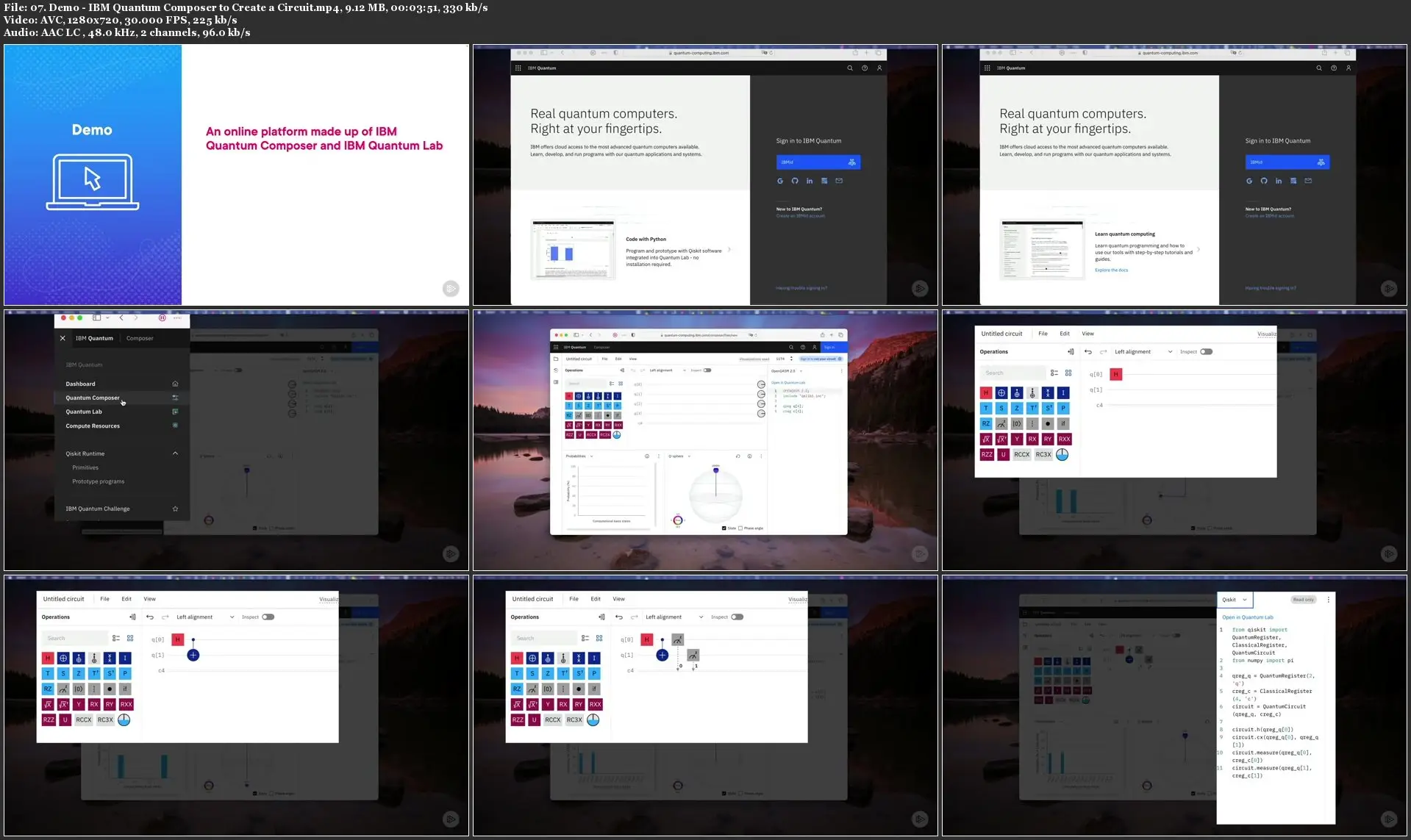Open Left alignment dropdown in H-only circuit frame
1411x840 pixels.
tap(1143, 352)
